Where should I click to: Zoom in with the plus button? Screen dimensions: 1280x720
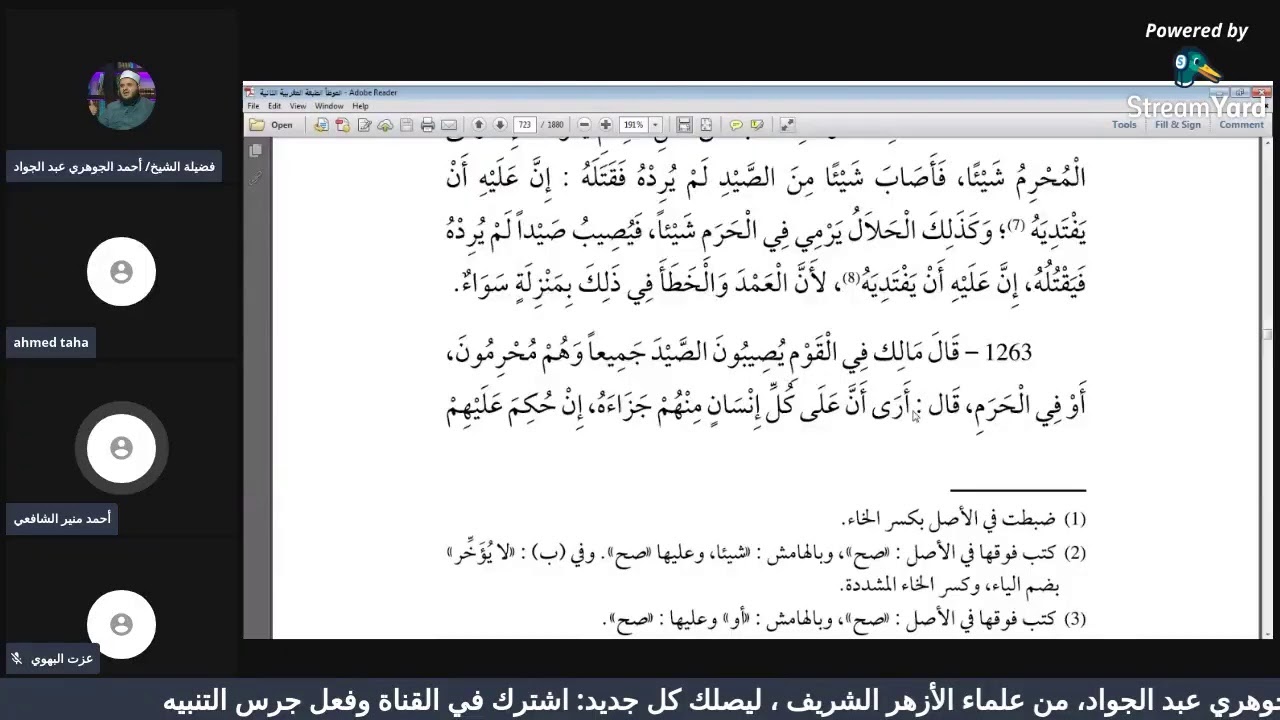[x=606, y=125]
